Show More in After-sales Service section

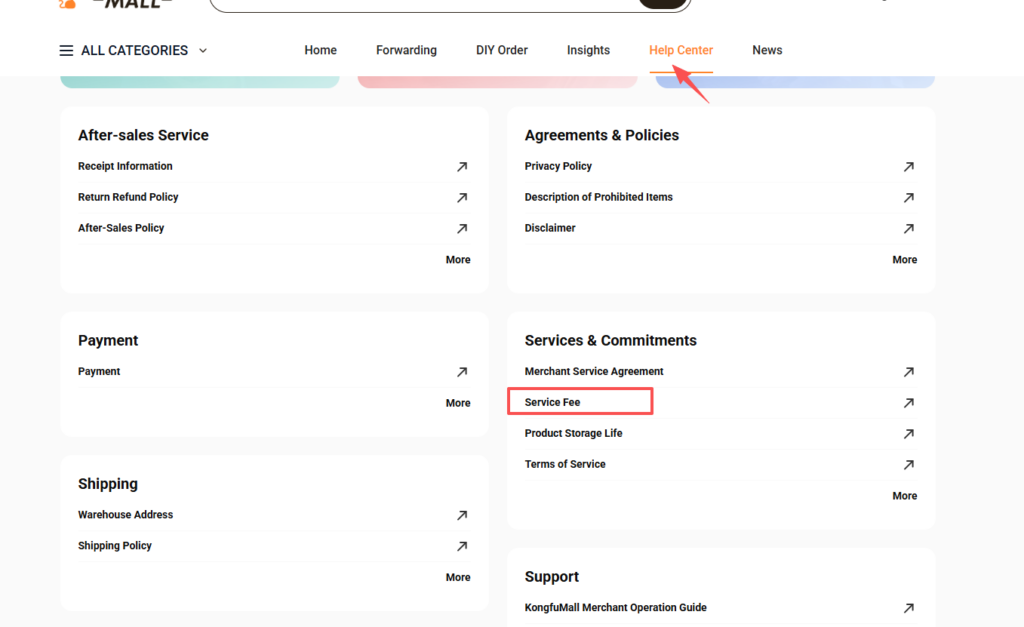tap(458, 260)
